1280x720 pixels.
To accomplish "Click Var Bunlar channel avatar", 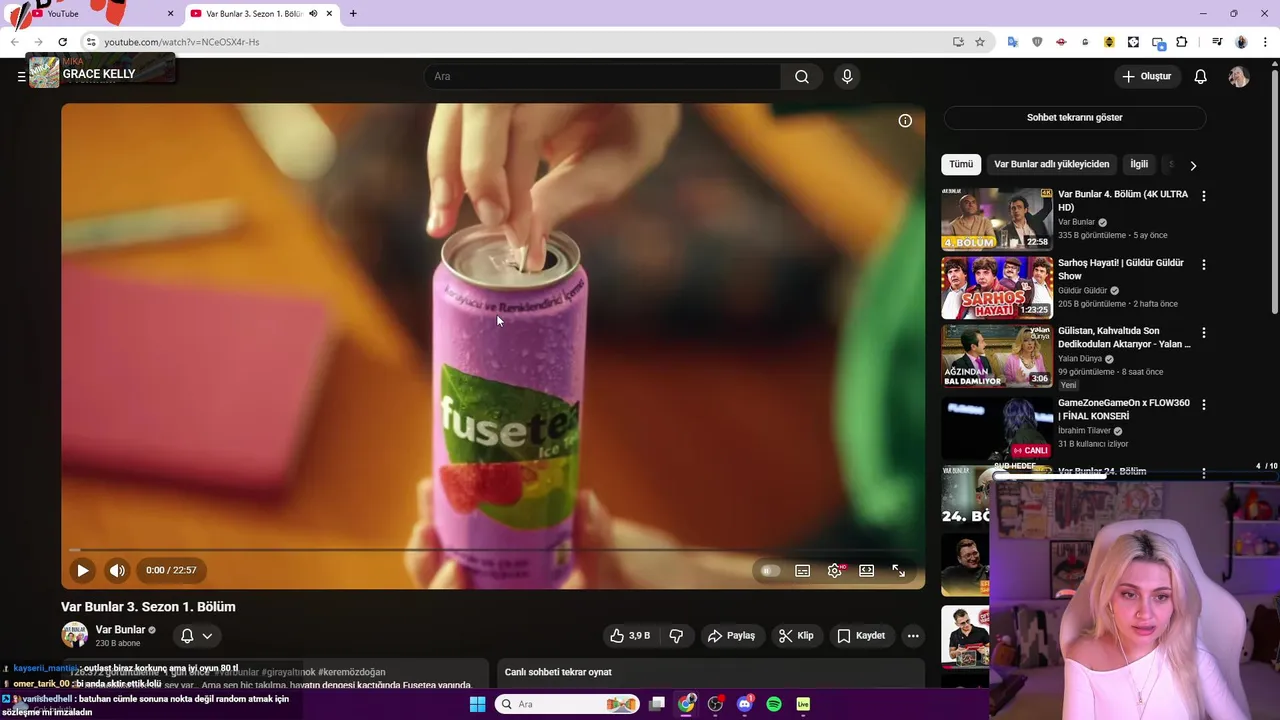I will coord(74,635).
